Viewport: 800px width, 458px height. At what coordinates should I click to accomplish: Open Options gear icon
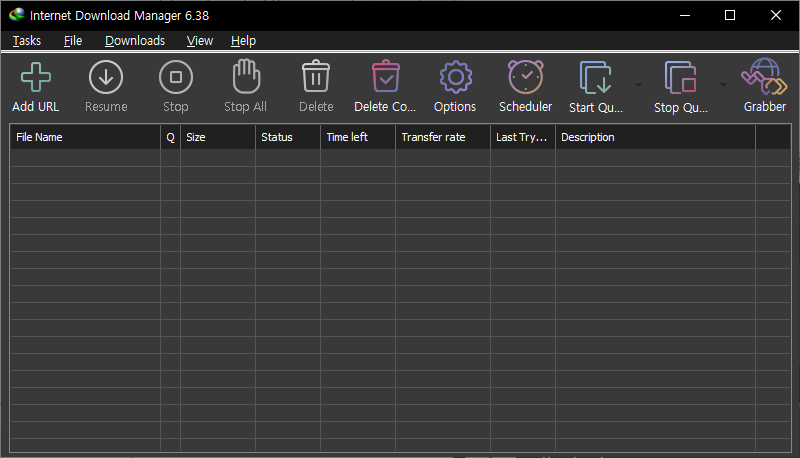tap(456, 77)
